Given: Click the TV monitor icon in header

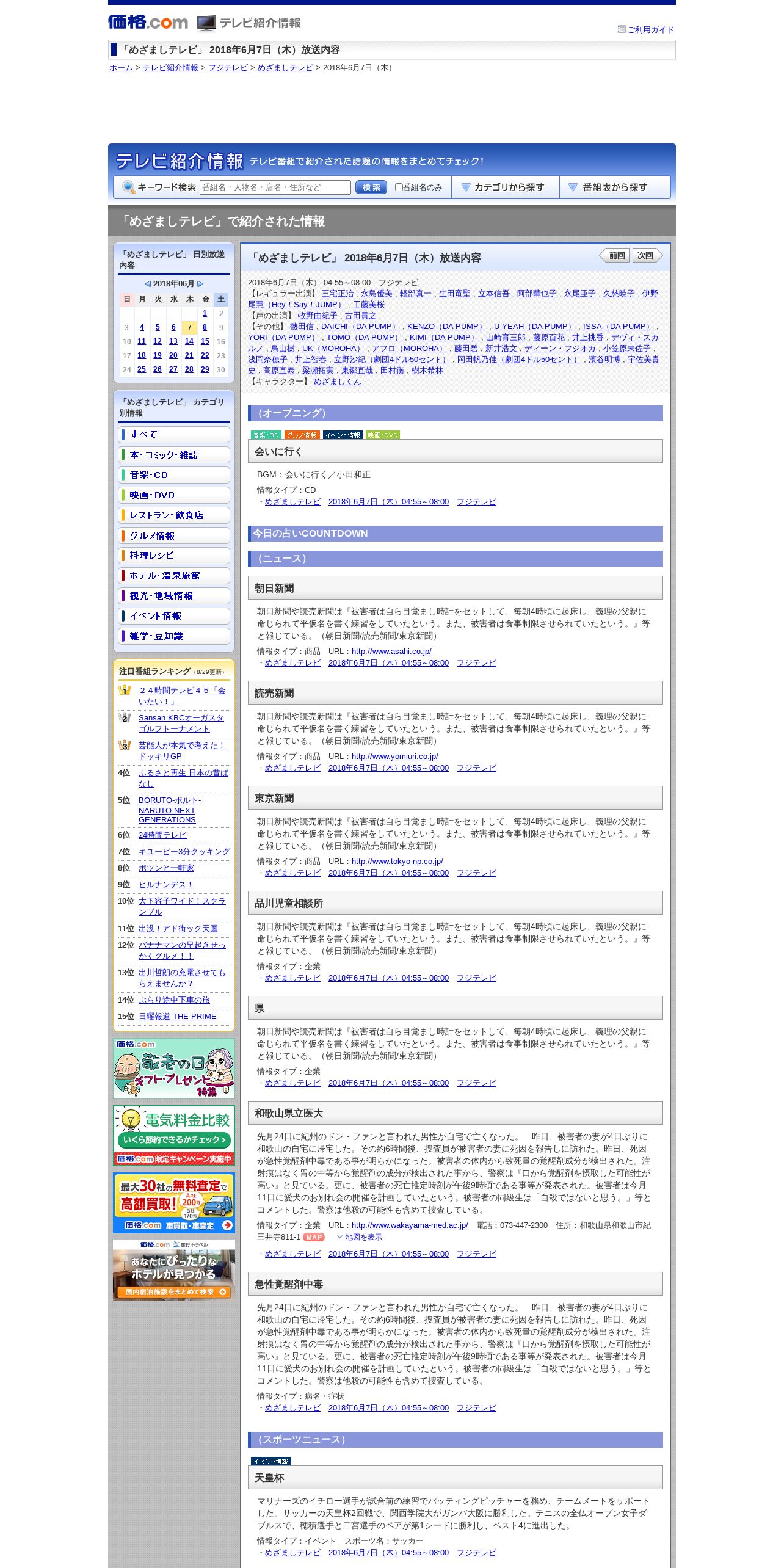Looking at the screenshot, I should [206, 23].
